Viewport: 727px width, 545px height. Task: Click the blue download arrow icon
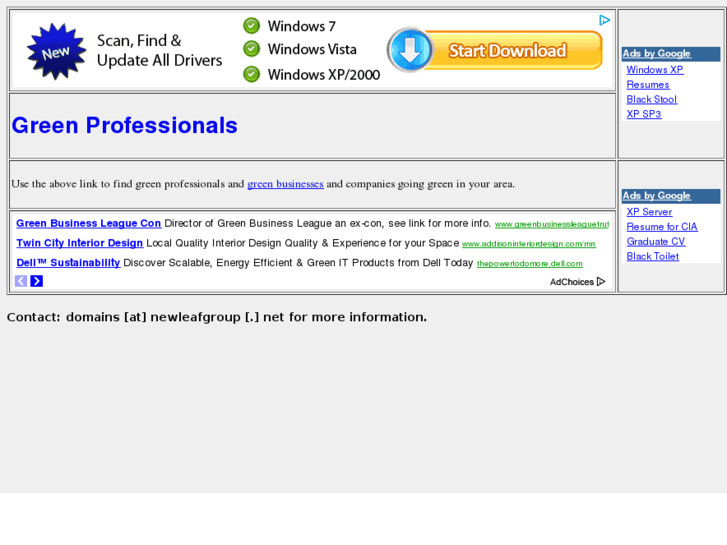[x=410, y=50]
